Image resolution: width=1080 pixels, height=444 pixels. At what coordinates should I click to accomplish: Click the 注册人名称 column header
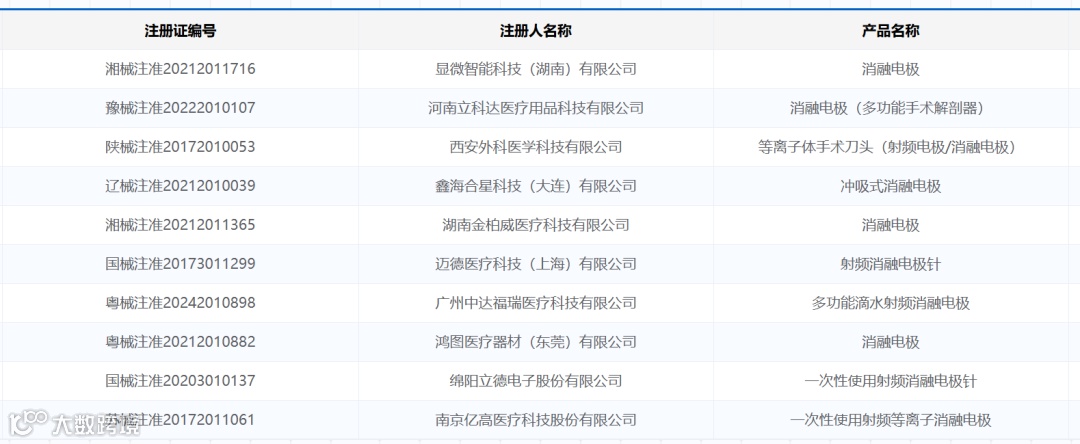point(536,31)
